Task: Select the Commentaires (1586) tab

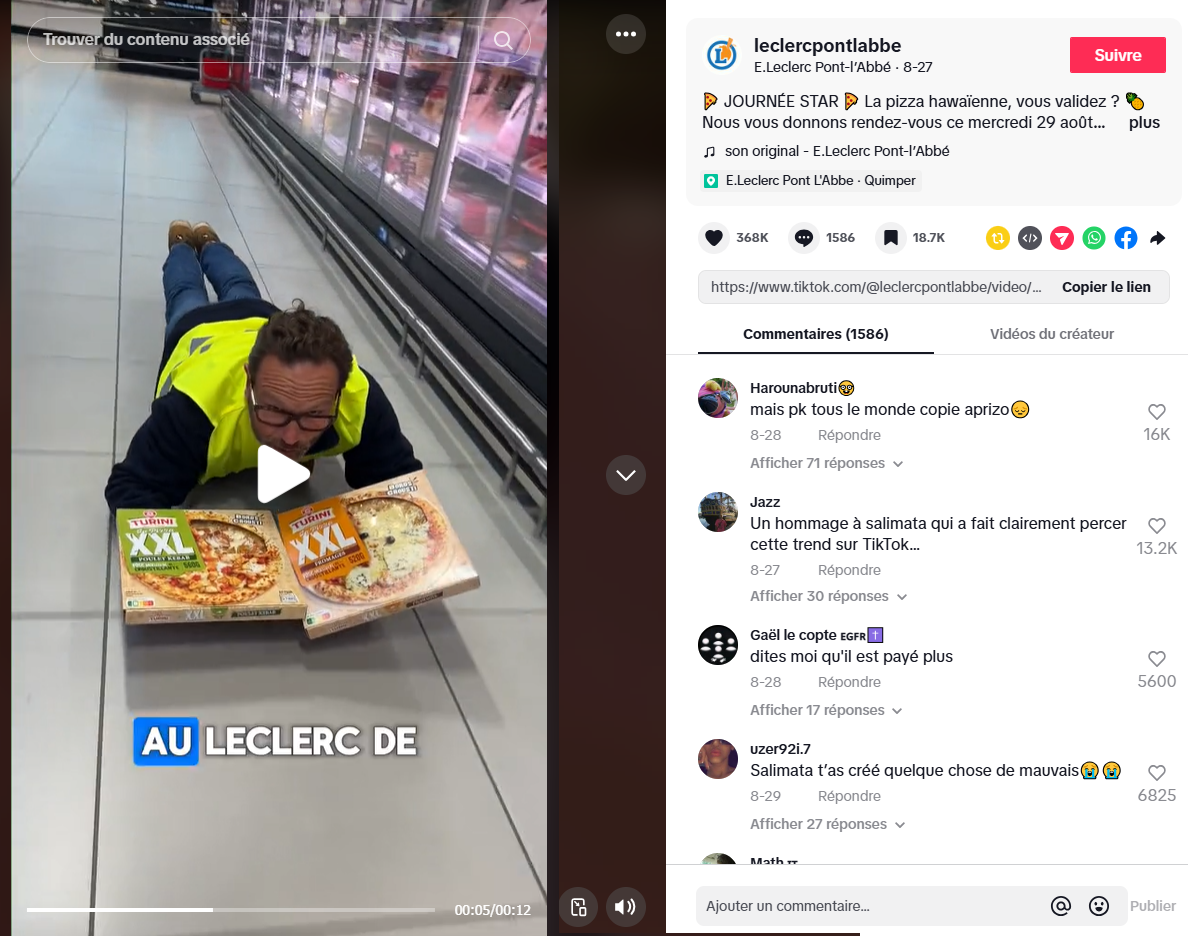Action: point(815,334)
